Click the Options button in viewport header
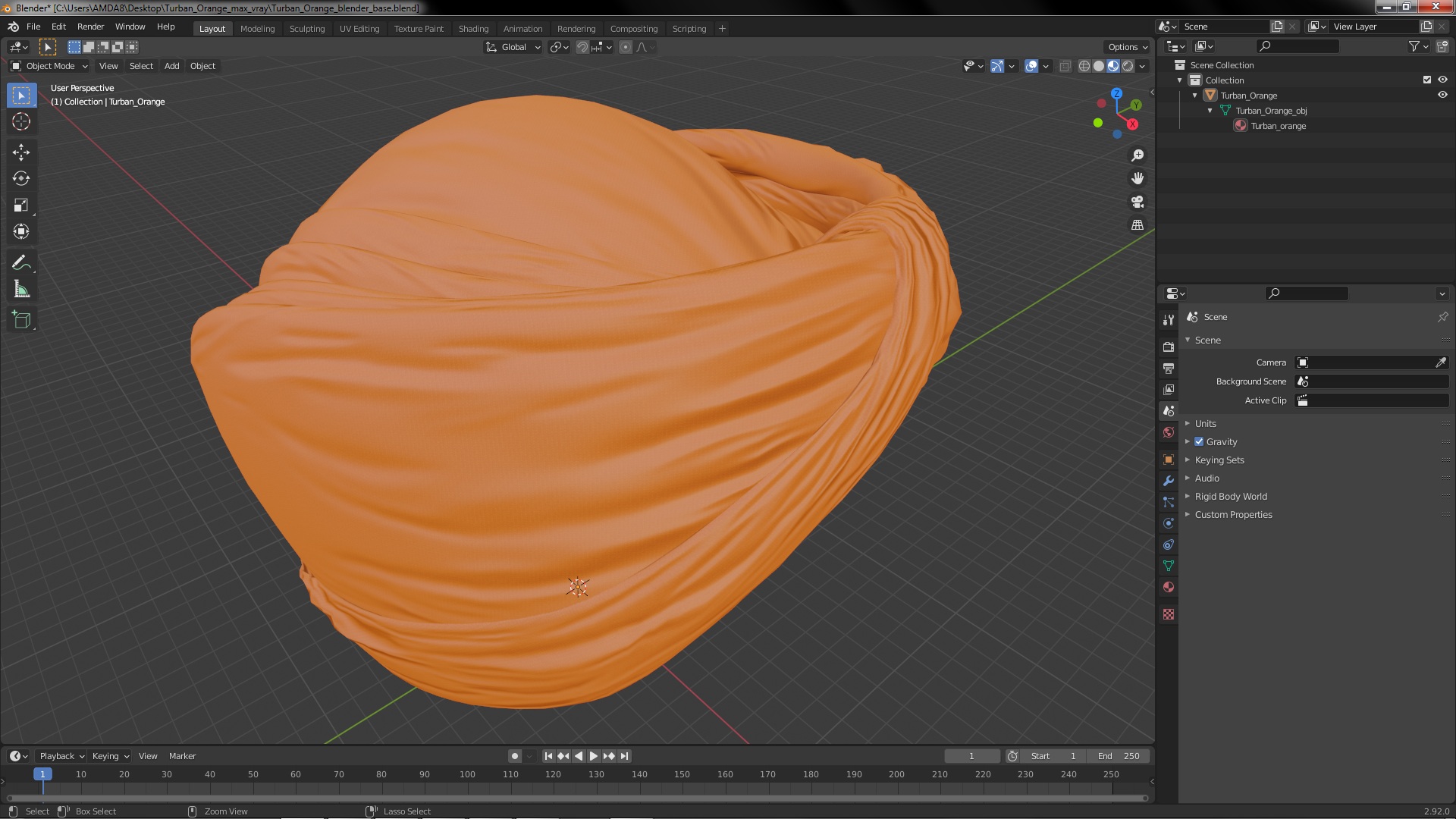Viewport: 1456px width, 819px height. tap(1127, 47)
